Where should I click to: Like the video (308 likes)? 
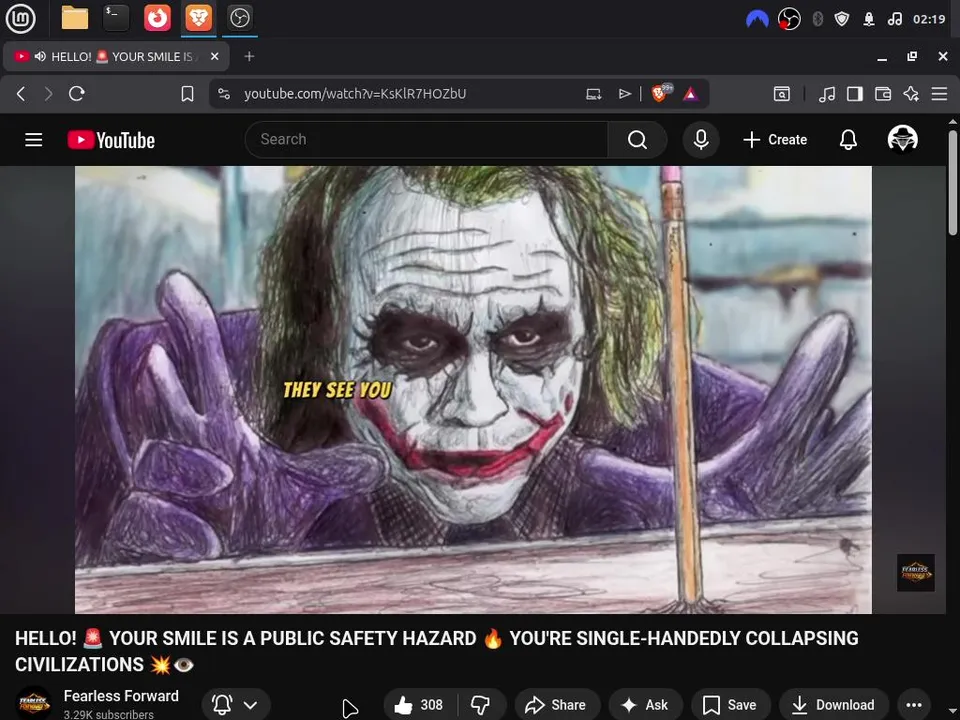point(420,705)
